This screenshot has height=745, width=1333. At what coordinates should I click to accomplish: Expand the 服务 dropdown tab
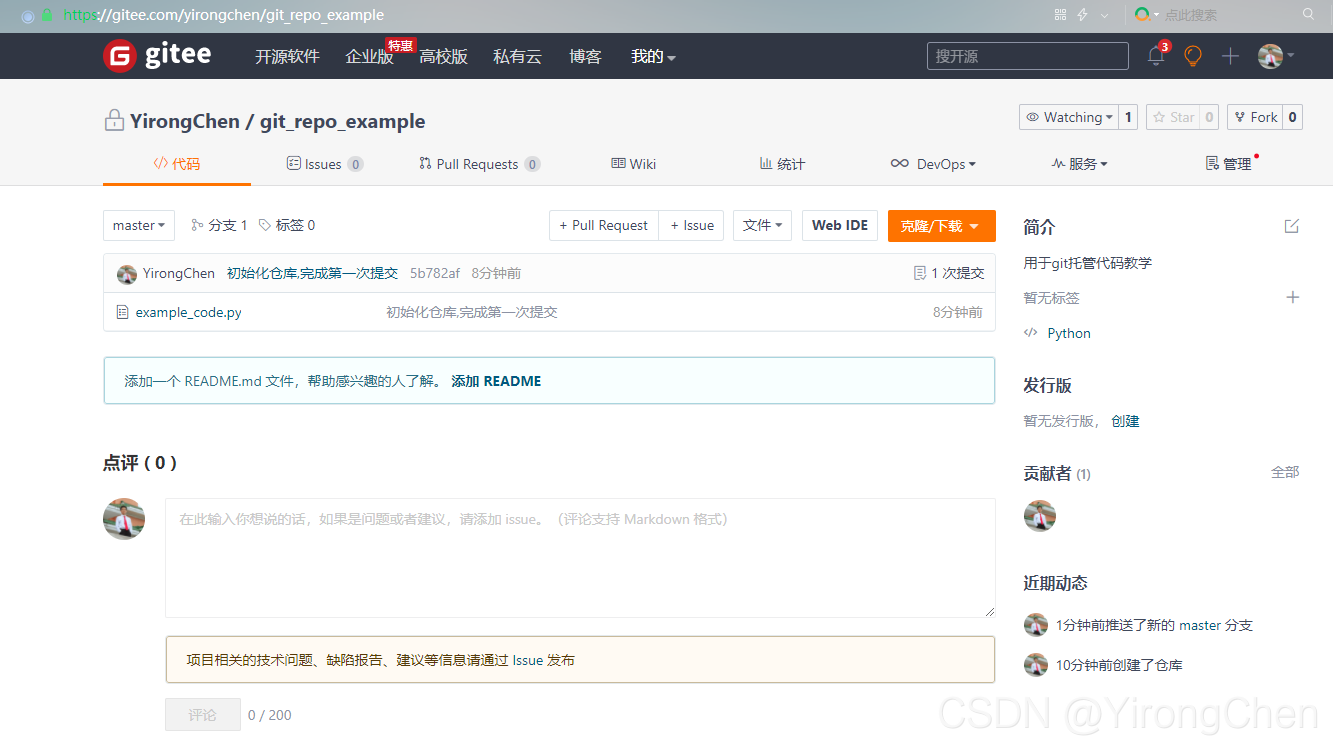point(1079,164)
